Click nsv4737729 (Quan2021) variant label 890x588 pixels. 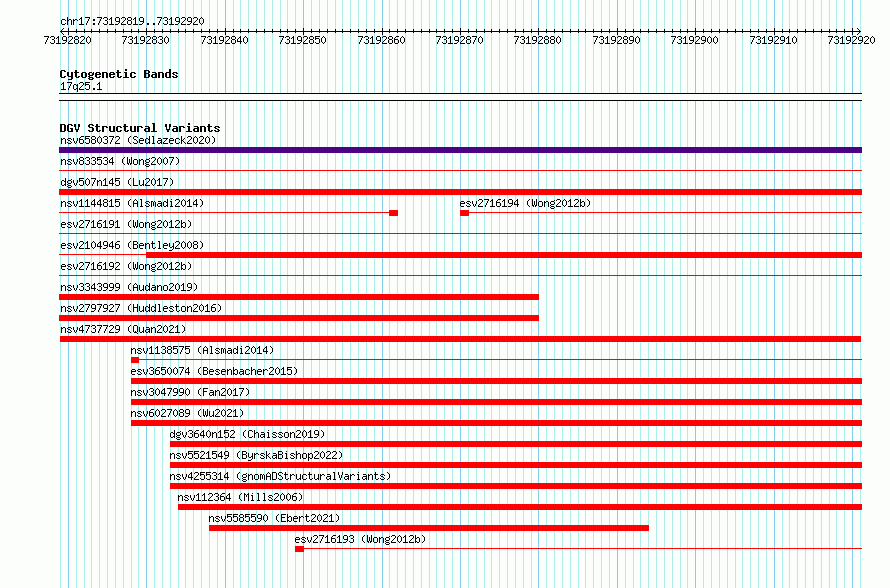click(123, 329)
